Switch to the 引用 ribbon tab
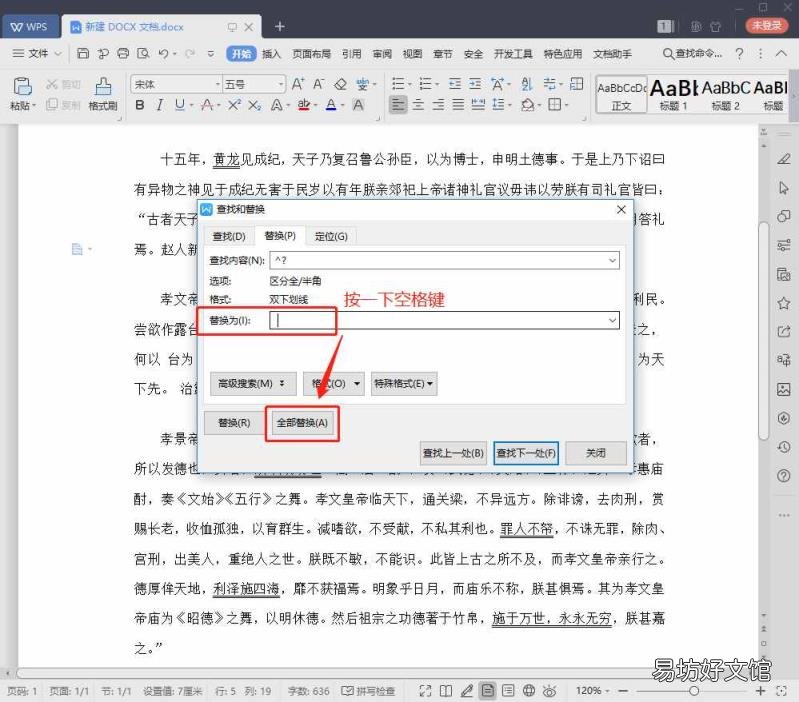This screenshot has height=702, width=799. pyautogui.click(x=352, y=53)
